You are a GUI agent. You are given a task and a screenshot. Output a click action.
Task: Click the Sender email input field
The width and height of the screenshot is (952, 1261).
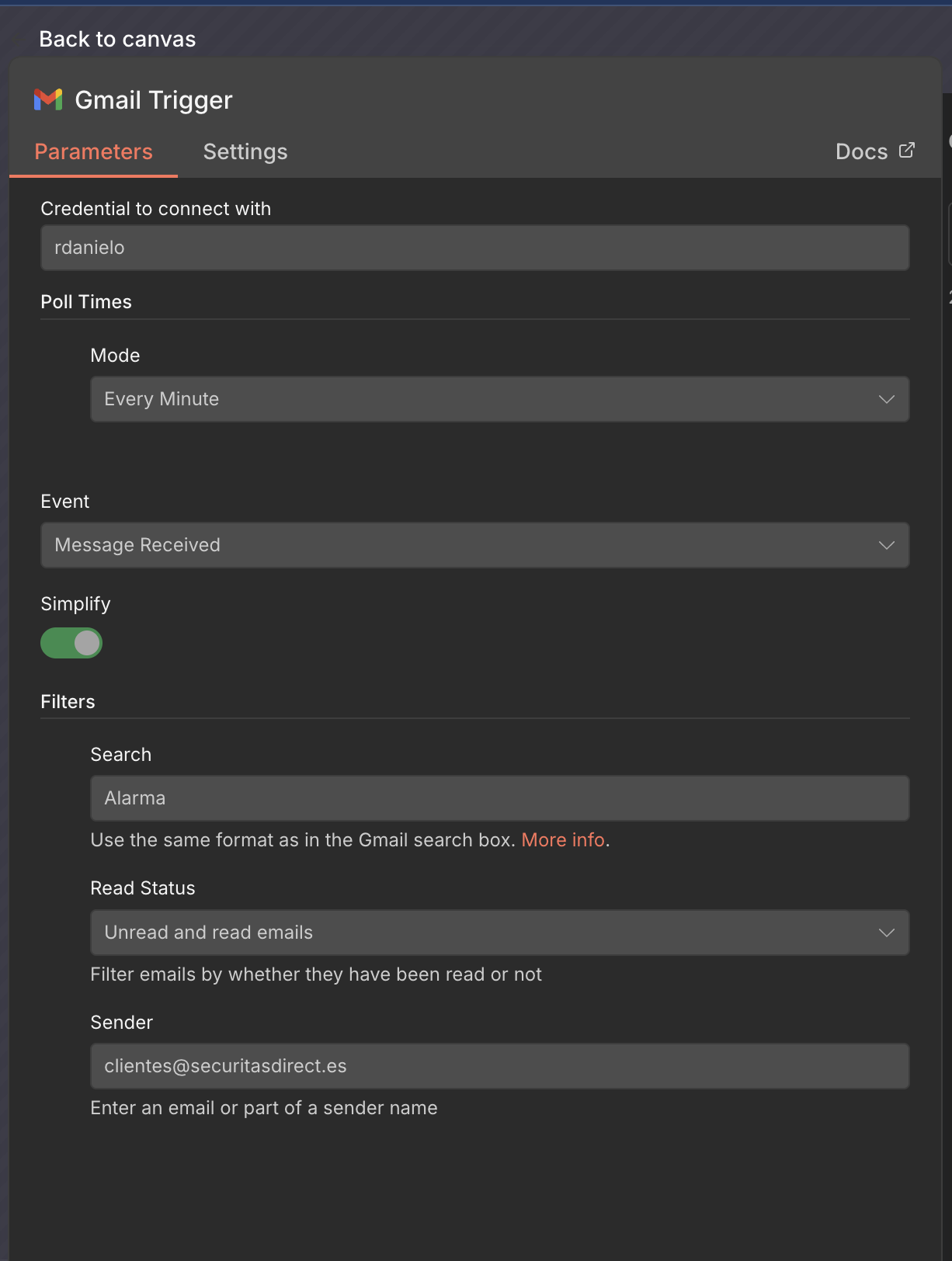click(x=499, y=1066)
